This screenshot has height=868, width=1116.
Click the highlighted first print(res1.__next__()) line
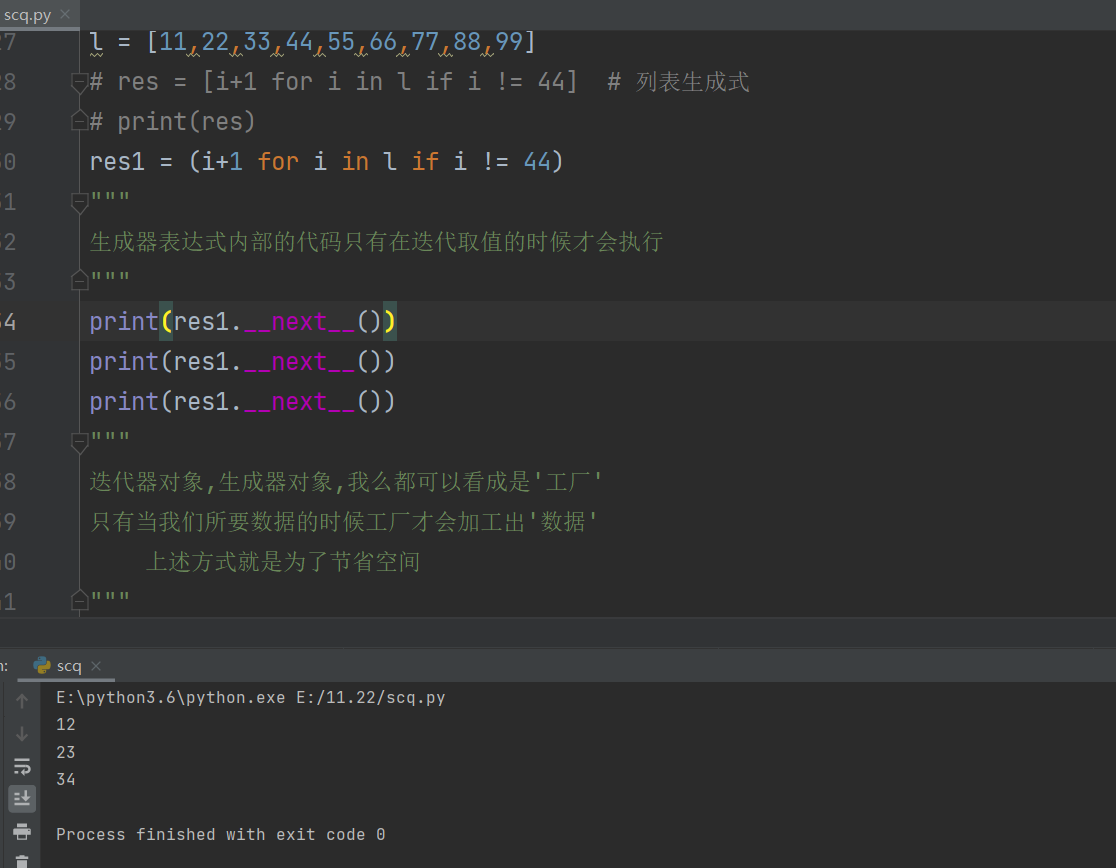click(x=243, y=322)
